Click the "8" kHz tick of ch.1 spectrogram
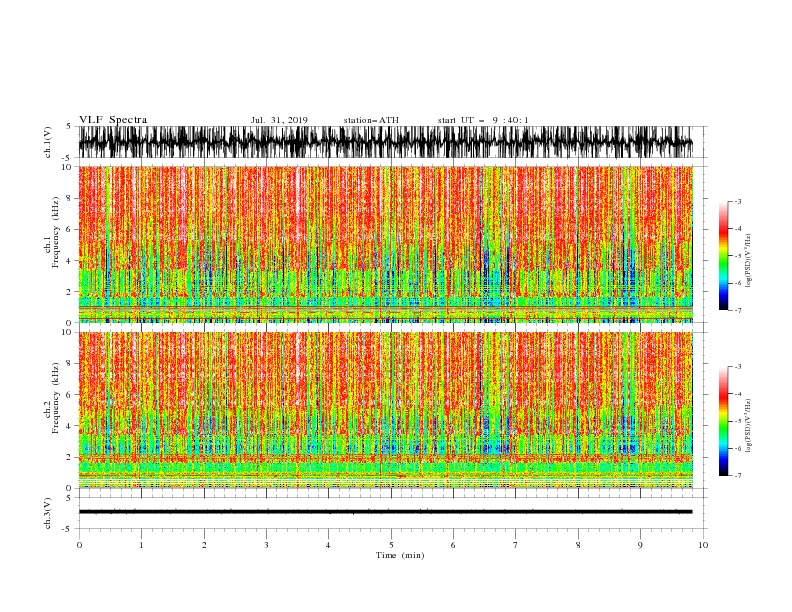Screen dimensions: 792x612 click(70, 198)
